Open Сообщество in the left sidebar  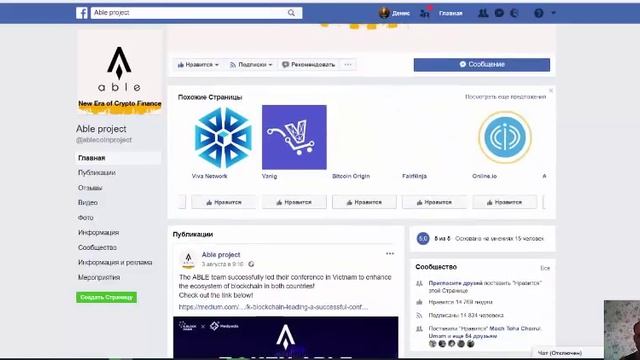97,247
